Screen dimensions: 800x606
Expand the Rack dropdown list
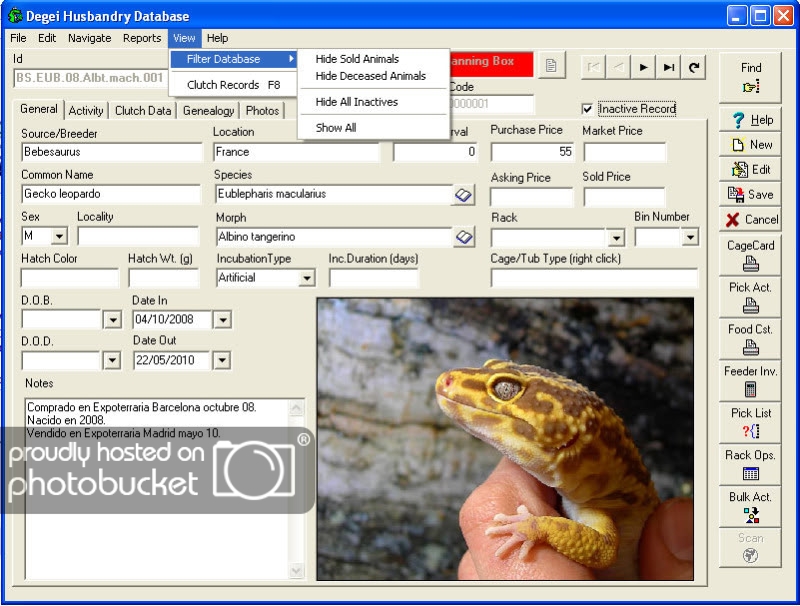point(615,237)
